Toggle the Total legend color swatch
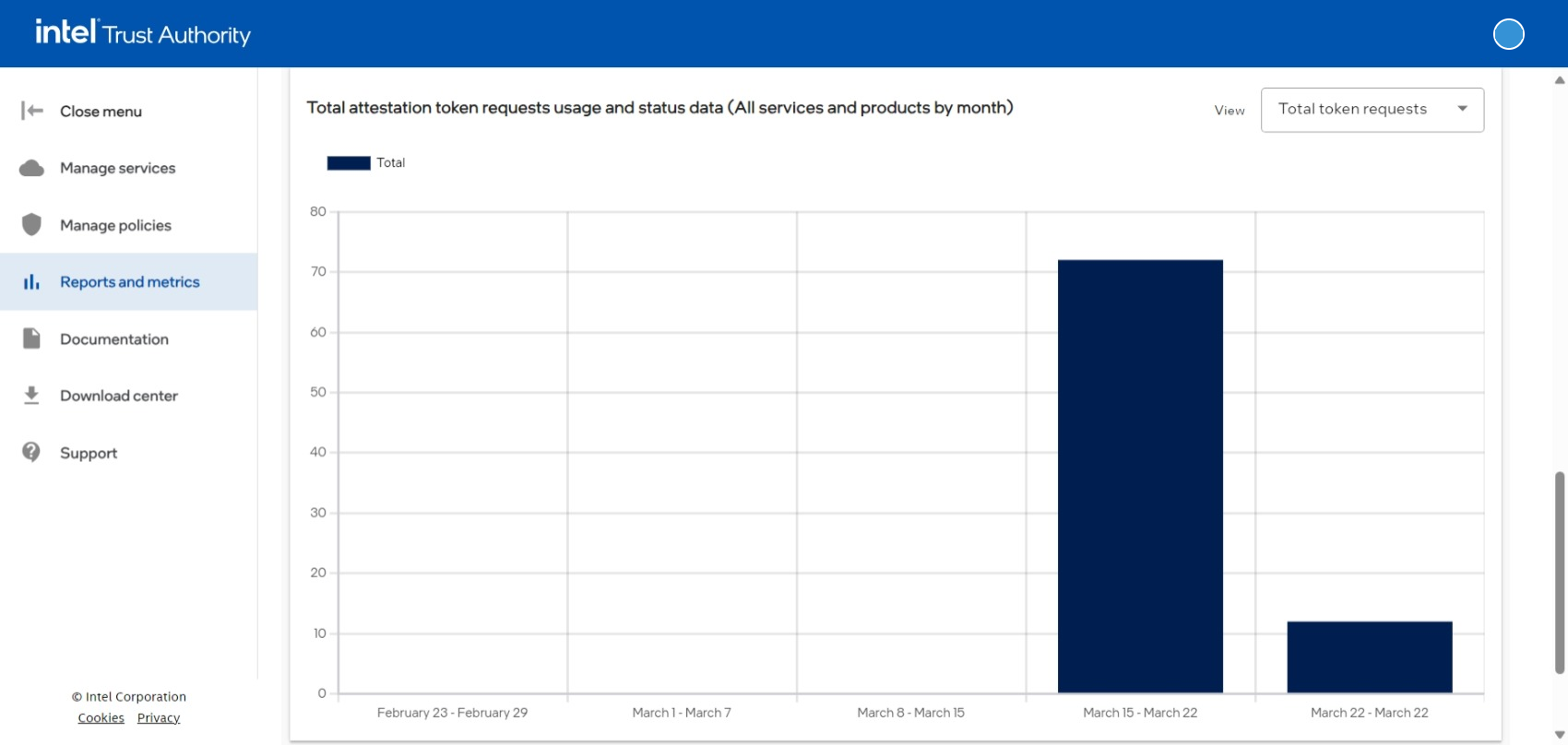This screenshot has height=745, width=1568. click(x=349, y=162)
